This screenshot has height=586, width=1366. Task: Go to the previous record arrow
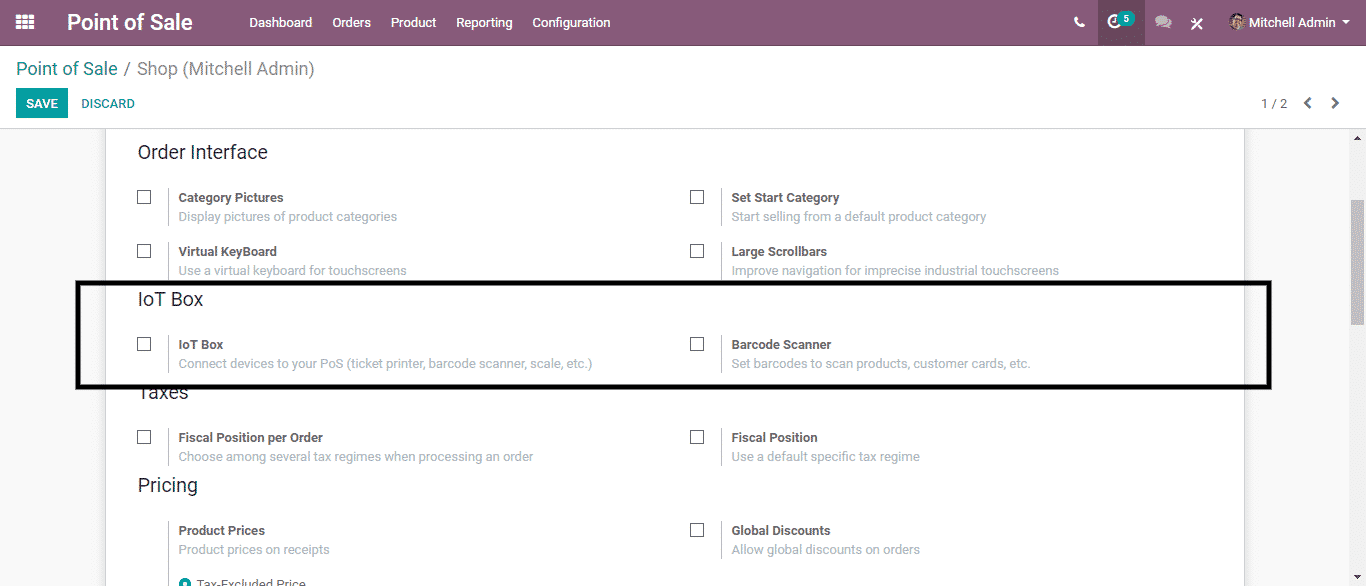1308,103
